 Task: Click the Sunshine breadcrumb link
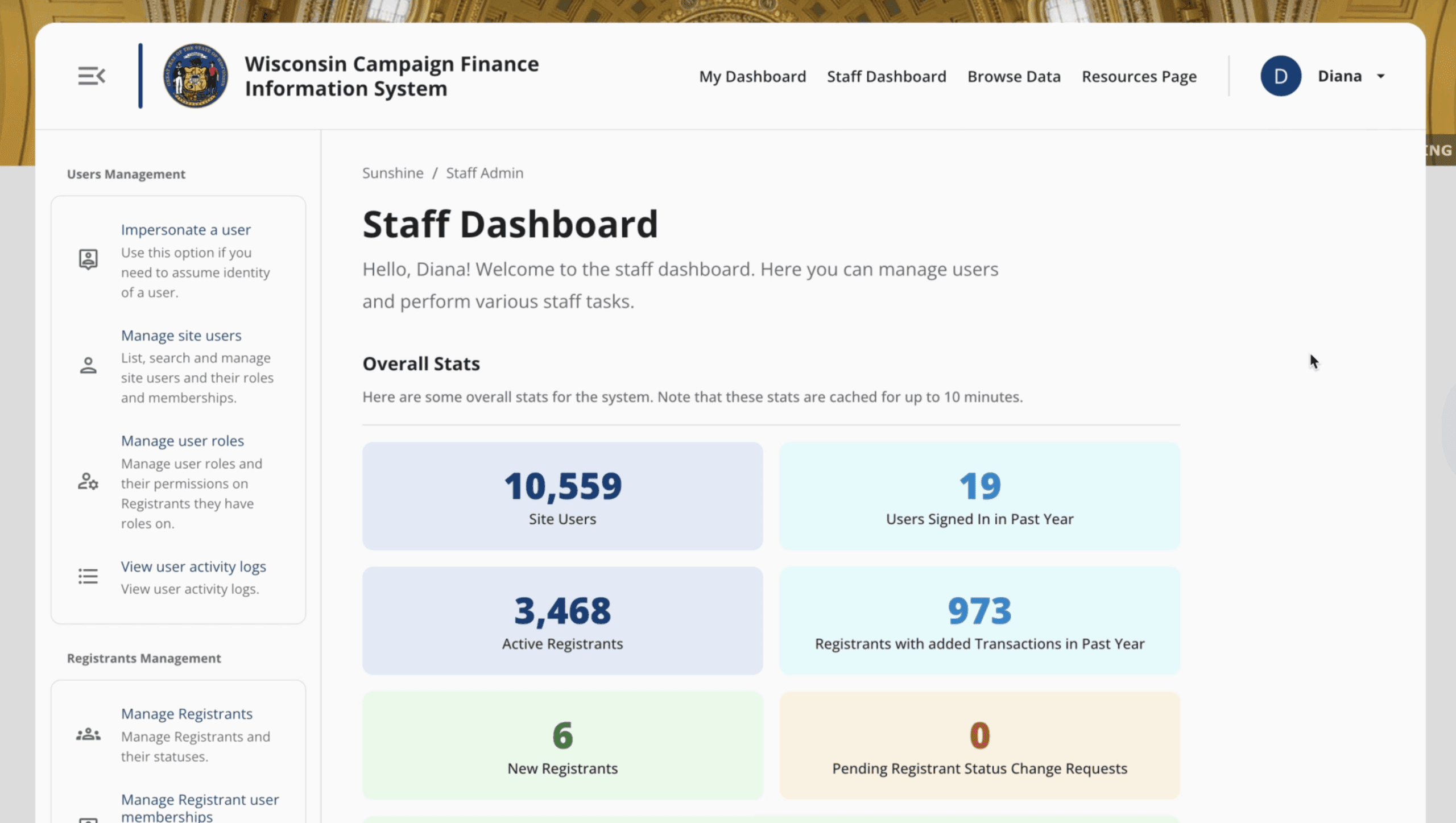coord(392,173)
